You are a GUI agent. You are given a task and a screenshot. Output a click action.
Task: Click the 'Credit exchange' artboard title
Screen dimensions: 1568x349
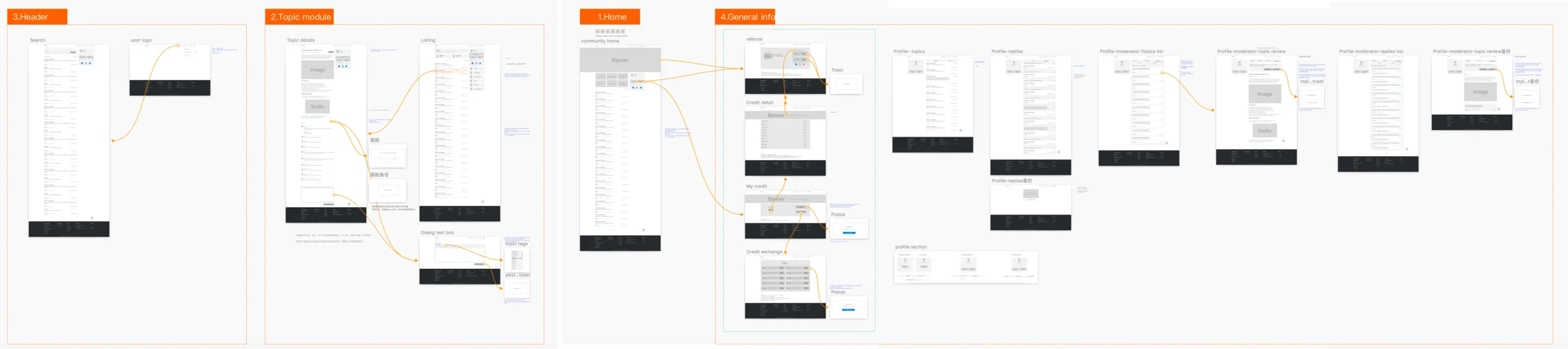[764, 252]
